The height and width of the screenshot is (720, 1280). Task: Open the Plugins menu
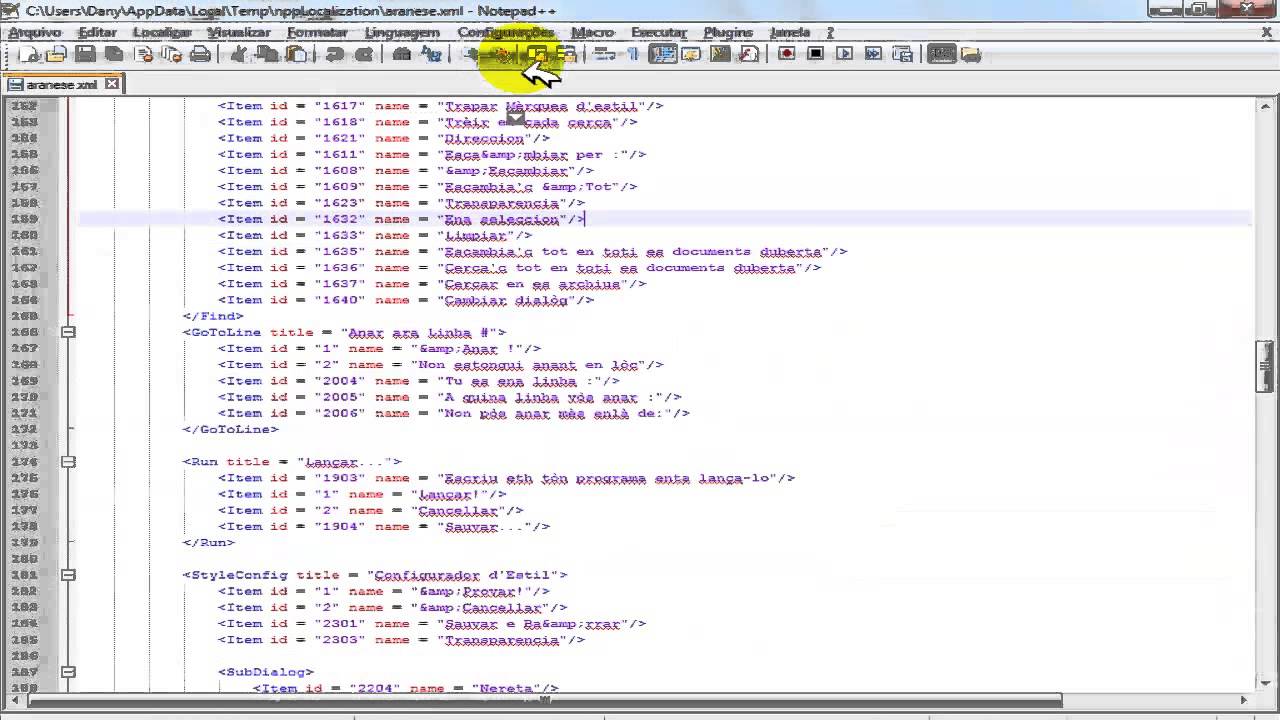click(x=728, y=32)
